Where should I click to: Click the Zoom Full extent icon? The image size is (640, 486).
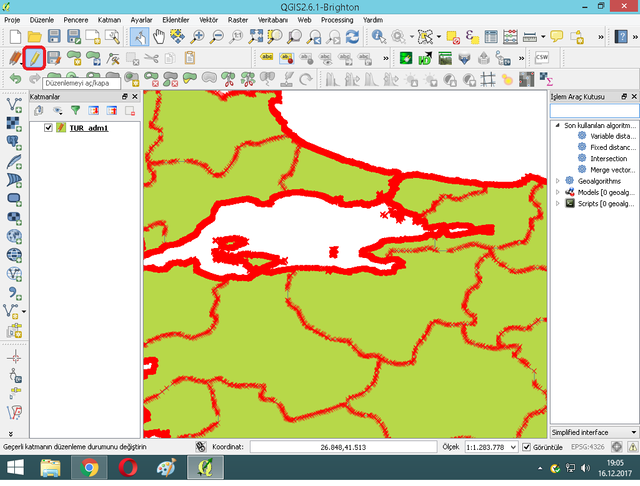click(x=256, y=36)
